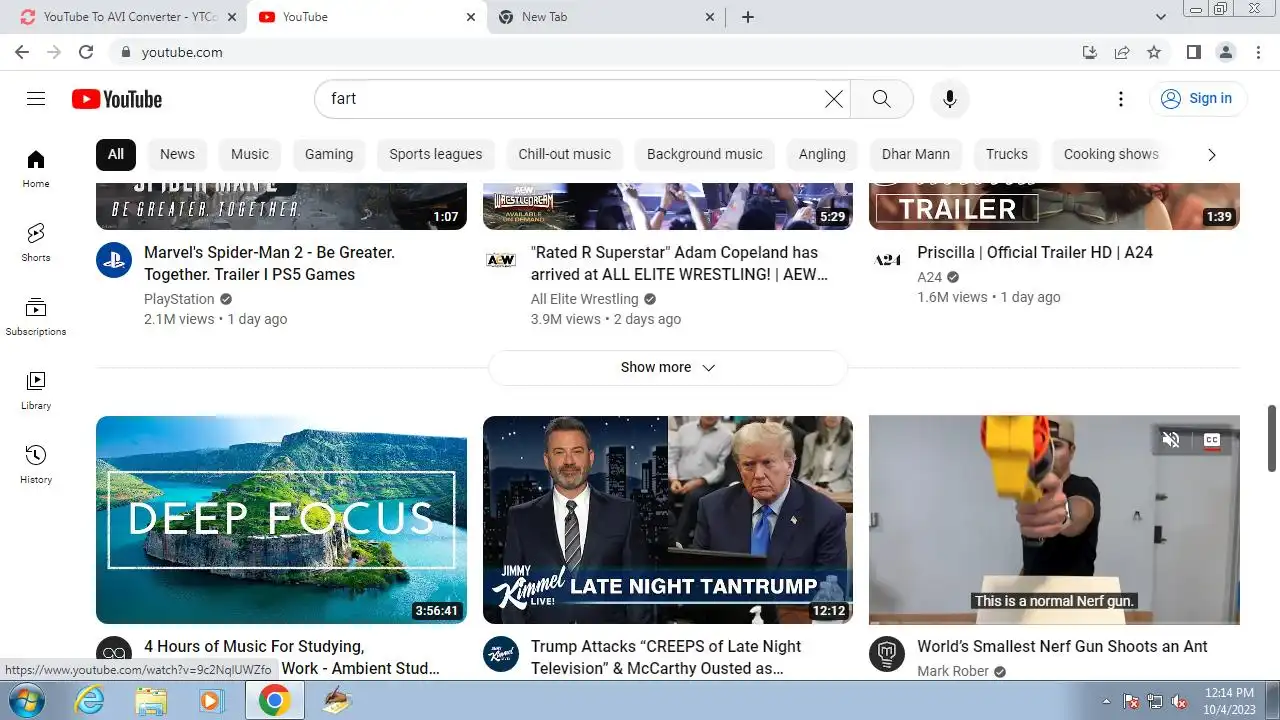Screen dimensions: 1280x720
Task: Click the Sign in button
Action: click(1197, 98)
